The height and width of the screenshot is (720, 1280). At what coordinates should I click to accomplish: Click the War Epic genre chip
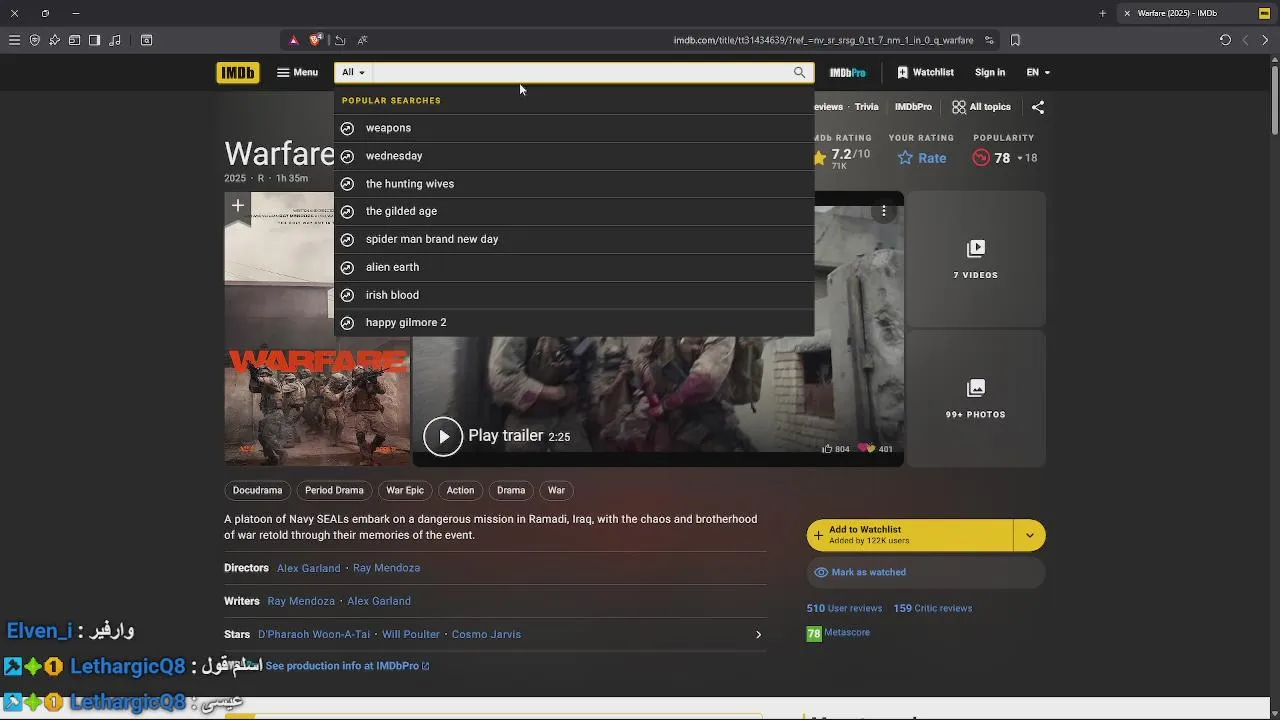[405, 490]
